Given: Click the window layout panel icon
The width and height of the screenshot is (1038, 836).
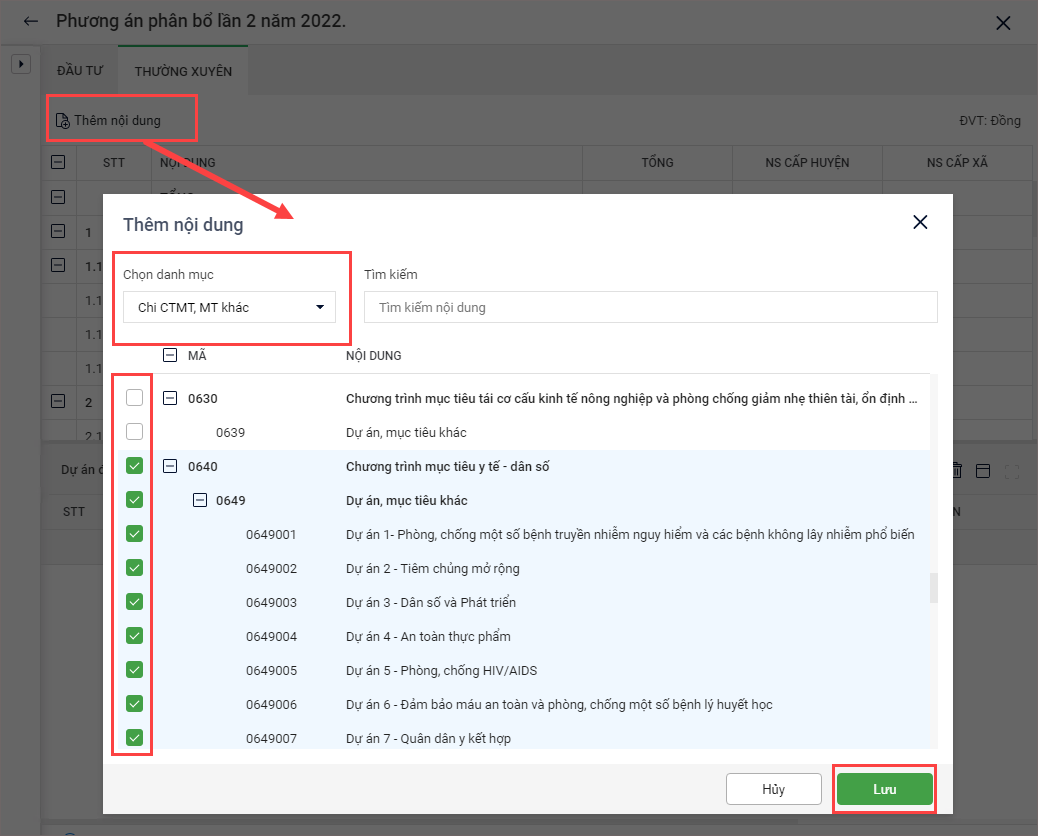Looking at the screenshot, I should click(983, 470).
